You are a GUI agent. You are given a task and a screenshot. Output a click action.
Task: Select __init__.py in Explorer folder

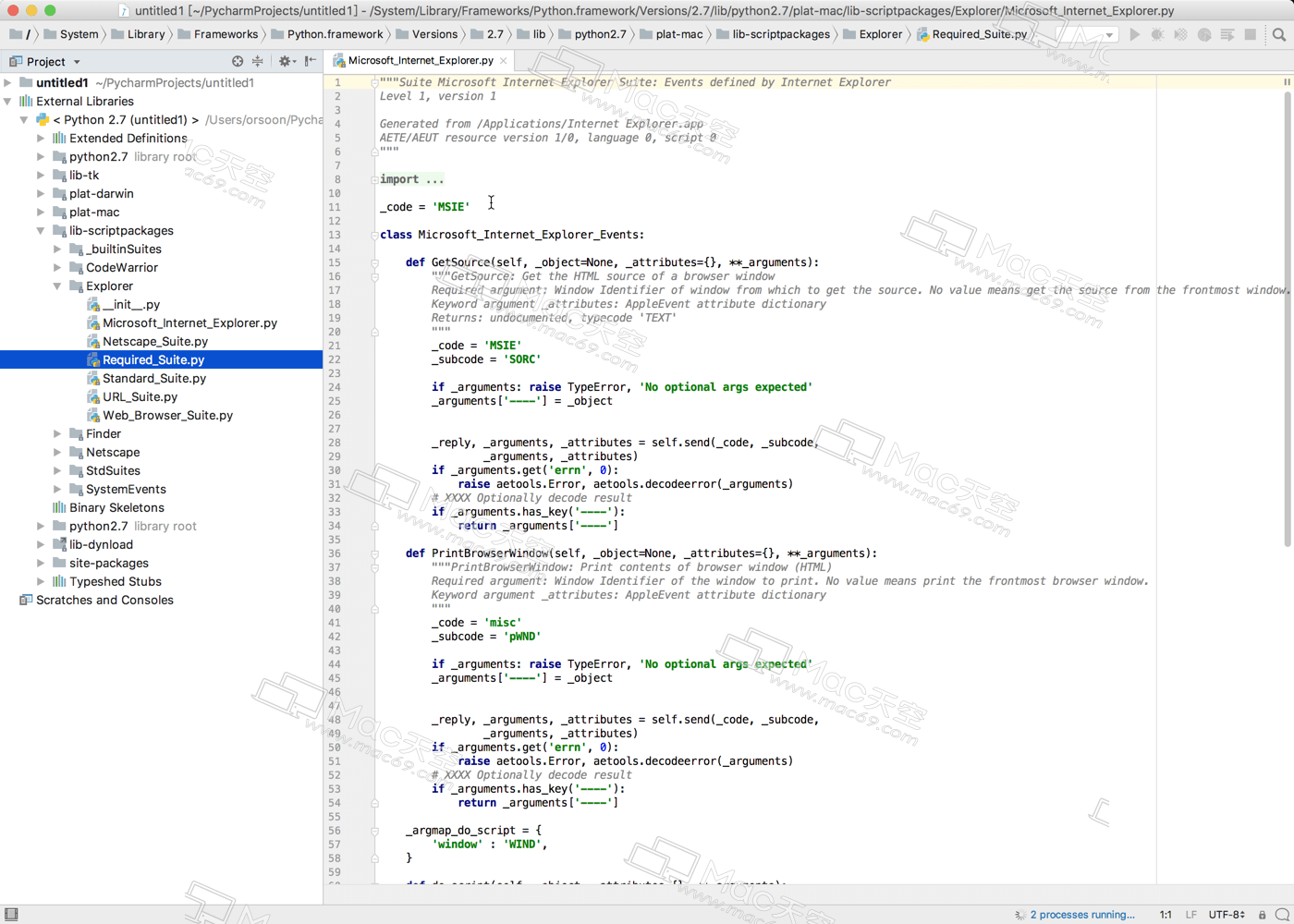[x=131, y=304]
